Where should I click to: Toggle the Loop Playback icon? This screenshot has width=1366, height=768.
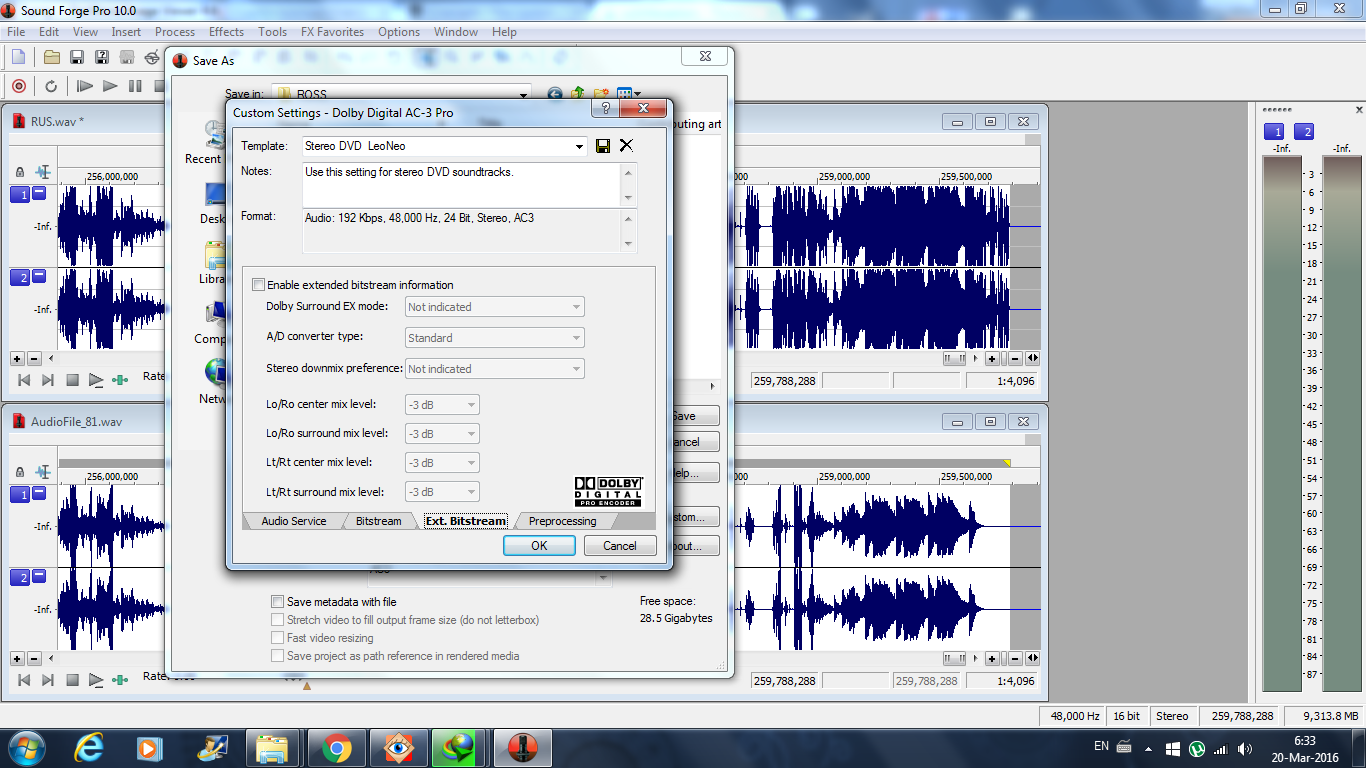[51, 87]
